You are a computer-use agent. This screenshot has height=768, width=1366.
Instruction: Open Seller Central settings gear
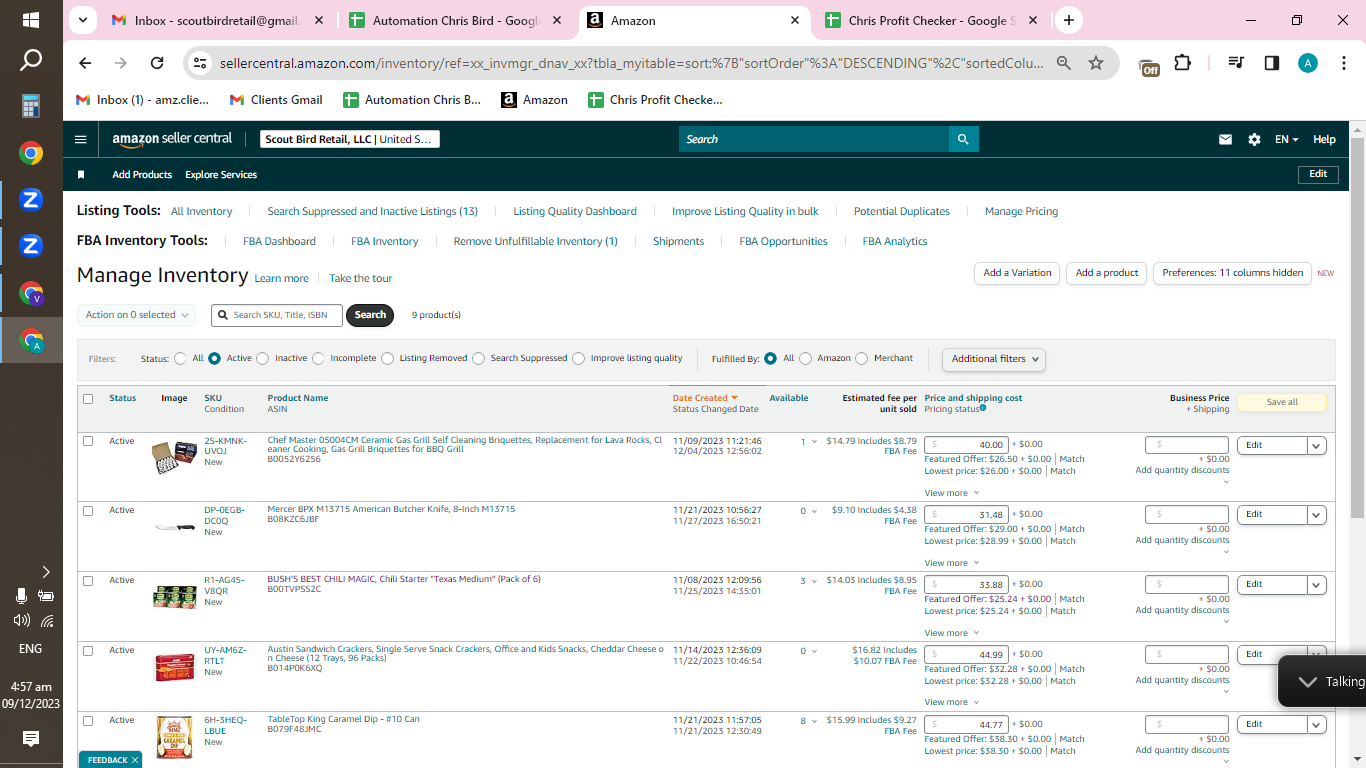(x=1254, y=140)
